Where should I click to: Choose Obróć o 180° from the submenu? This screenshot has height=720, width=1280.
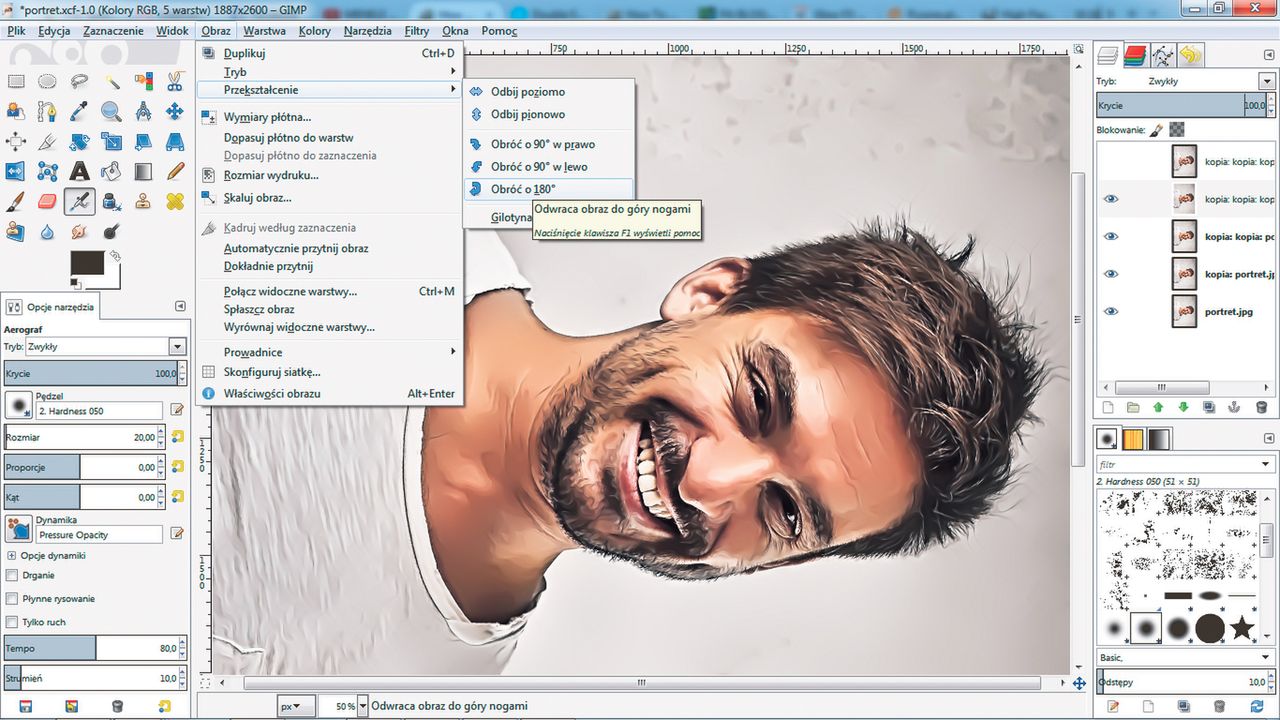pyautogui.click(x=549, y=189)
